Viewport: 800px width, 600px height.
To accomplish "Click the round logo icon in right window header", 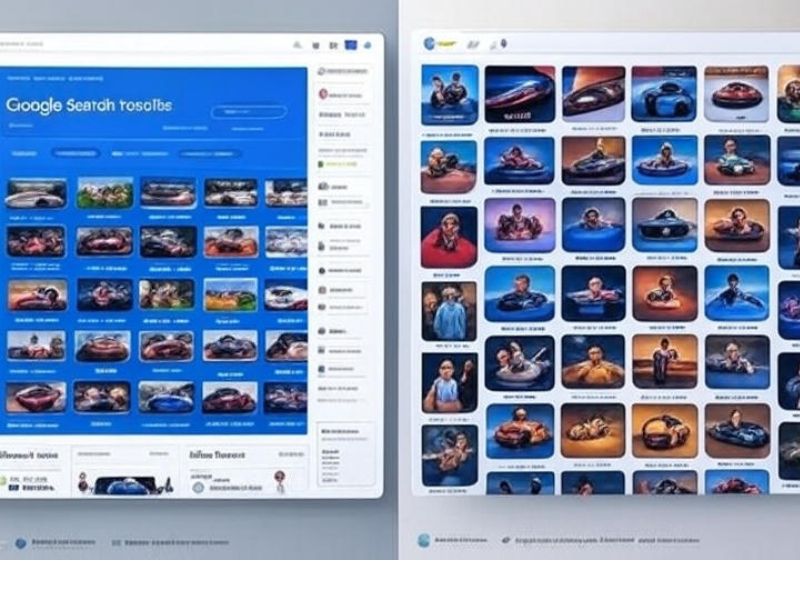I will click(428, 44).
